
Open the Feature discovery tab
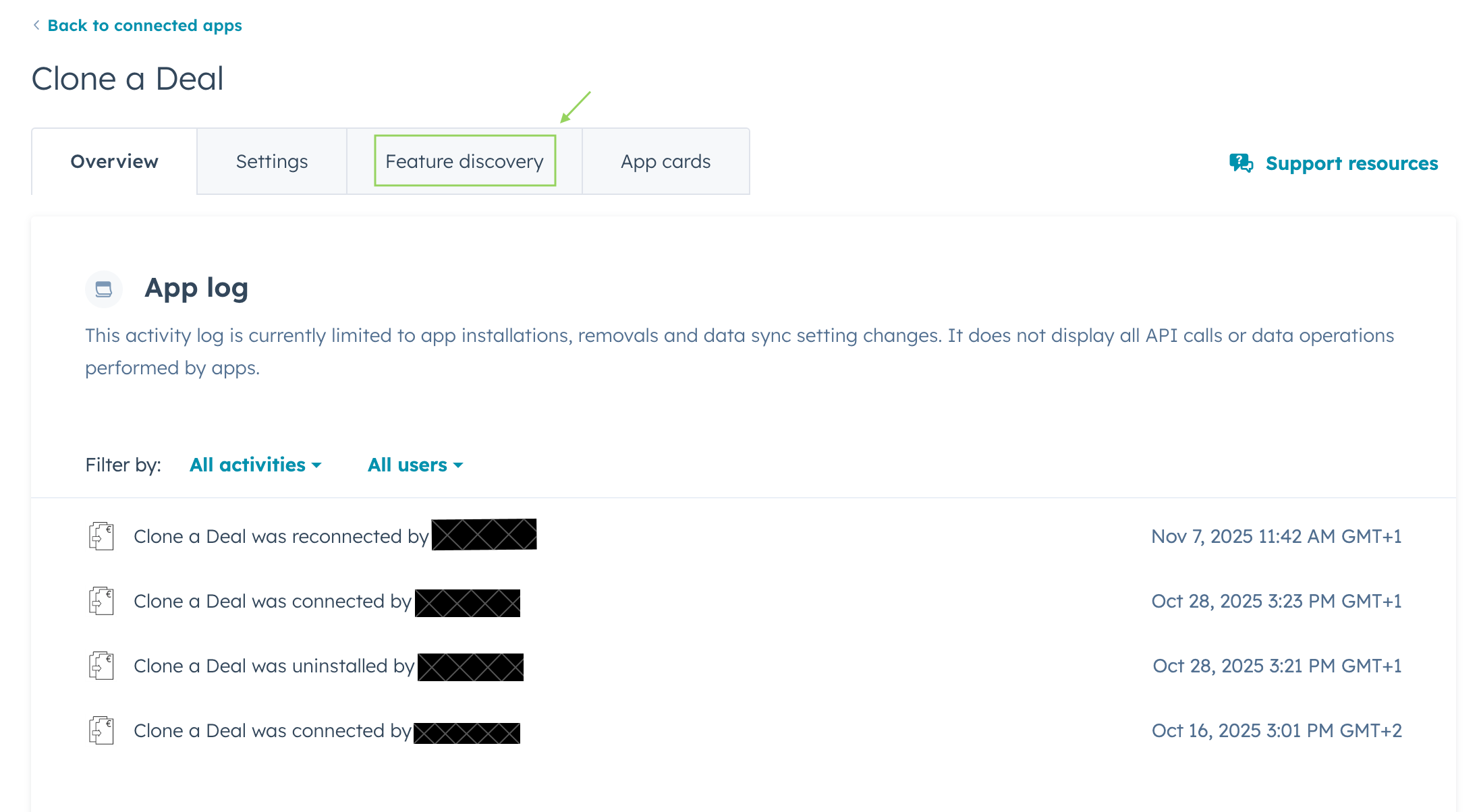(464, 162)
